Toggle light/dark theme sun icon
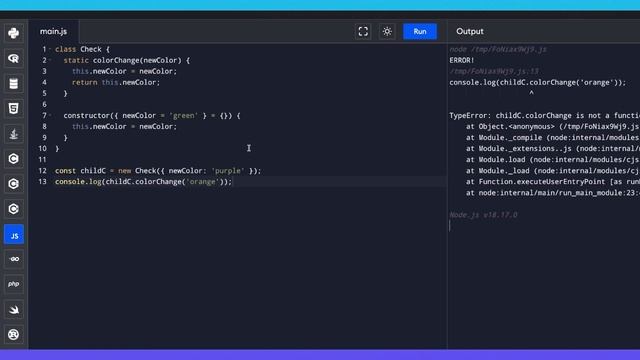This screenshot has width=640, height=360. 387,31
